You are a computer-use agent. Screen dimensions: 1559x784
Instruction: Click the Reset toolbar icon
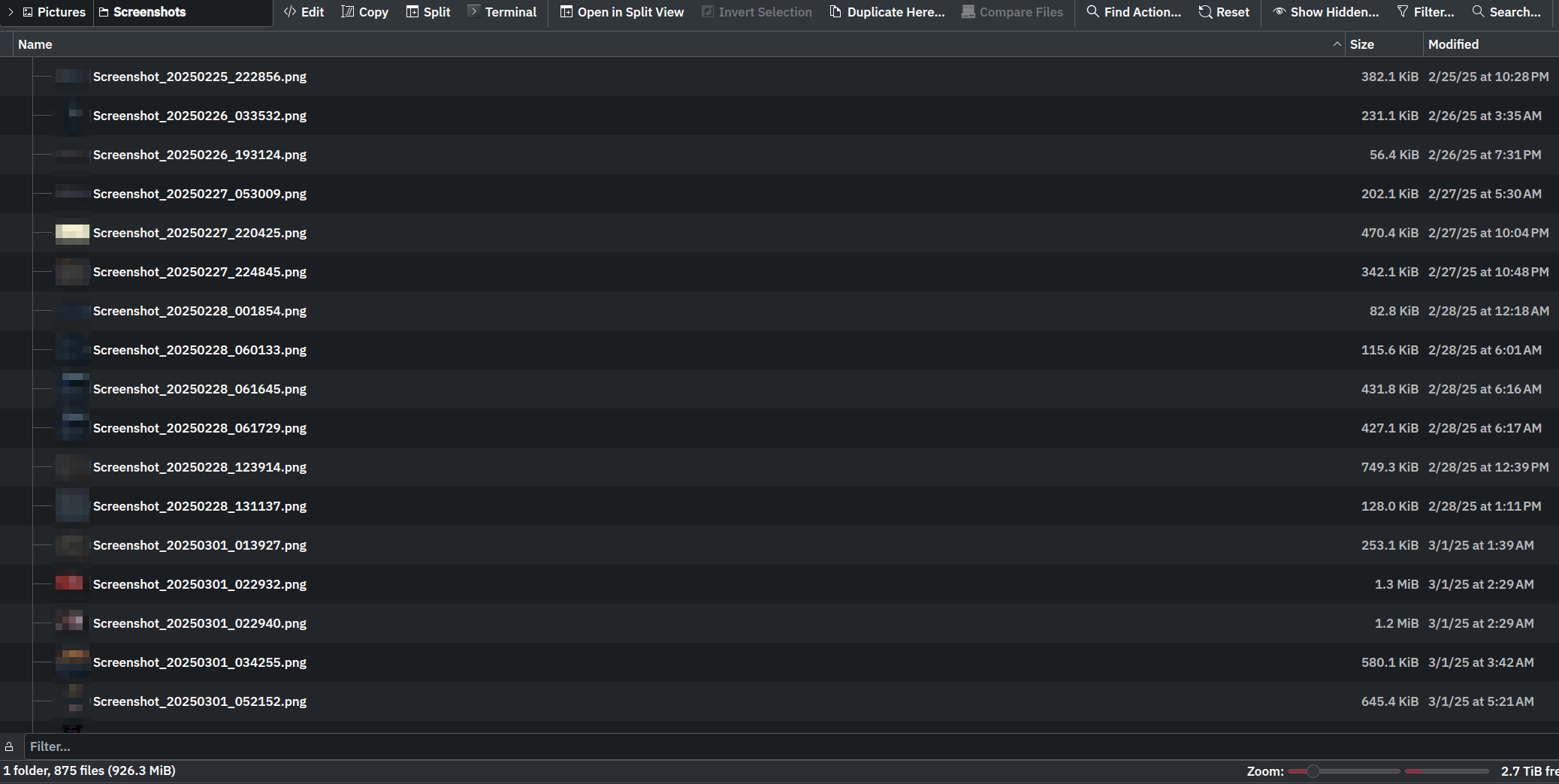click(1224, 11)
